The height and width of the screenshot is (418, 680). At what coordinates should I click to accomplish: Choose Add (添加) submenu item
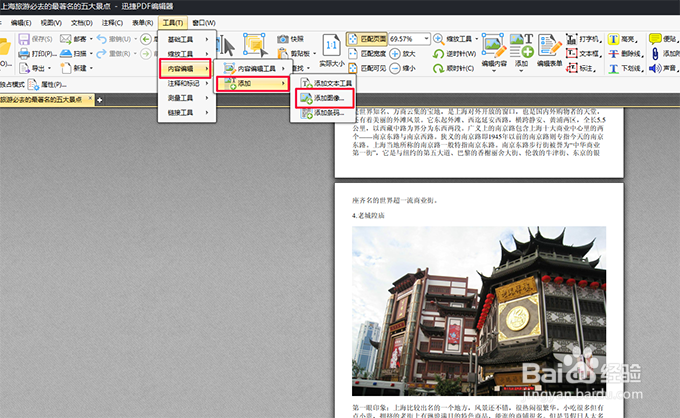coord(252,83)
